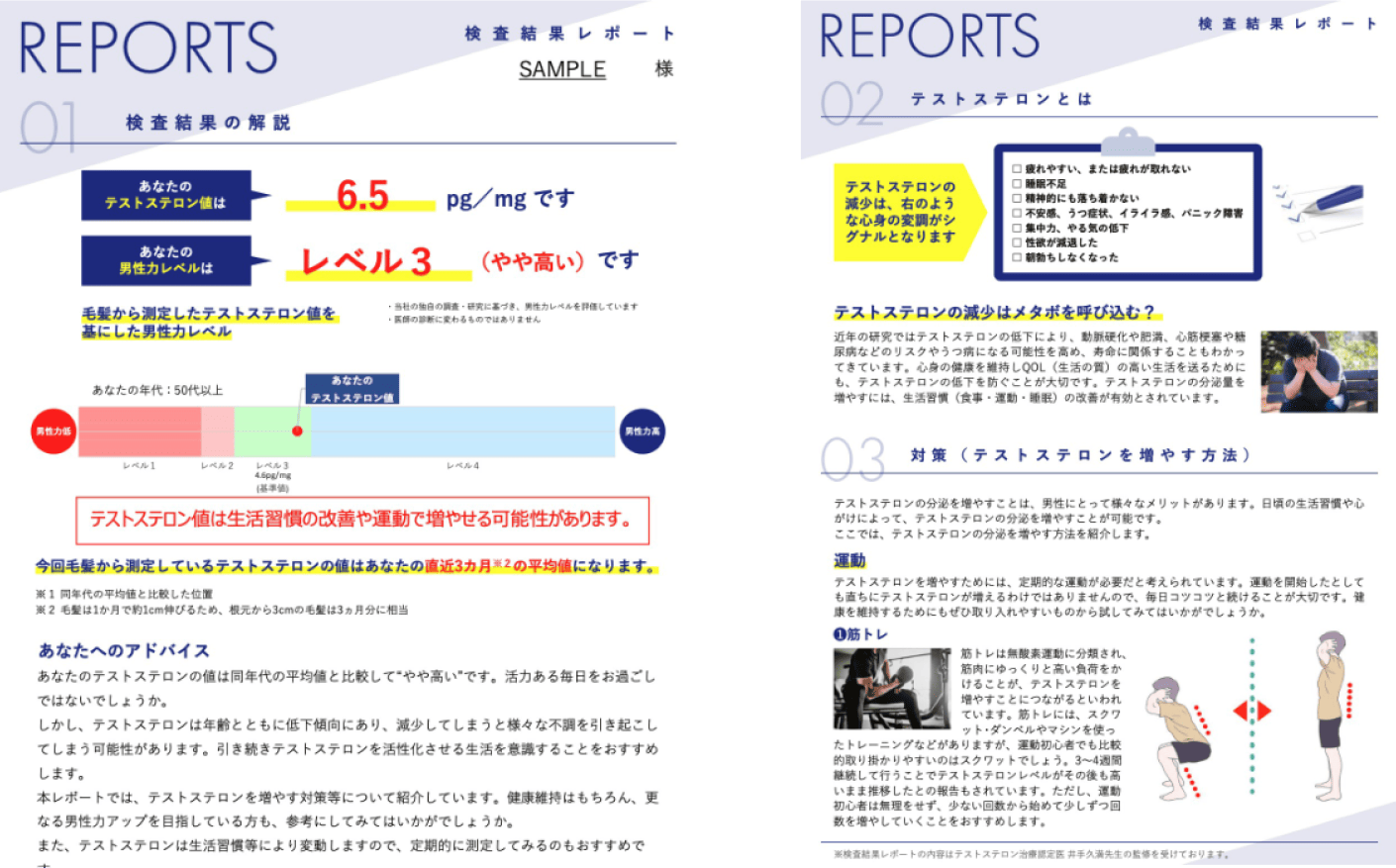Click the レベル2 label under the bar
1396x868 pixels.
(217, 465)
